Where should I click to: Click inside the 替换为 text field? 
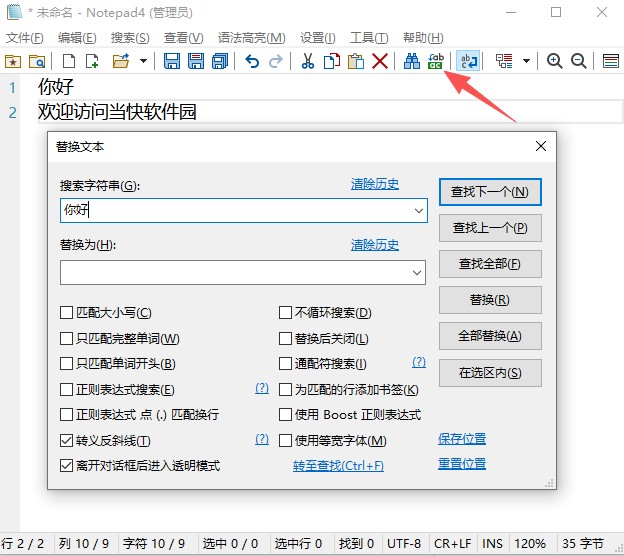coord(235,272)
